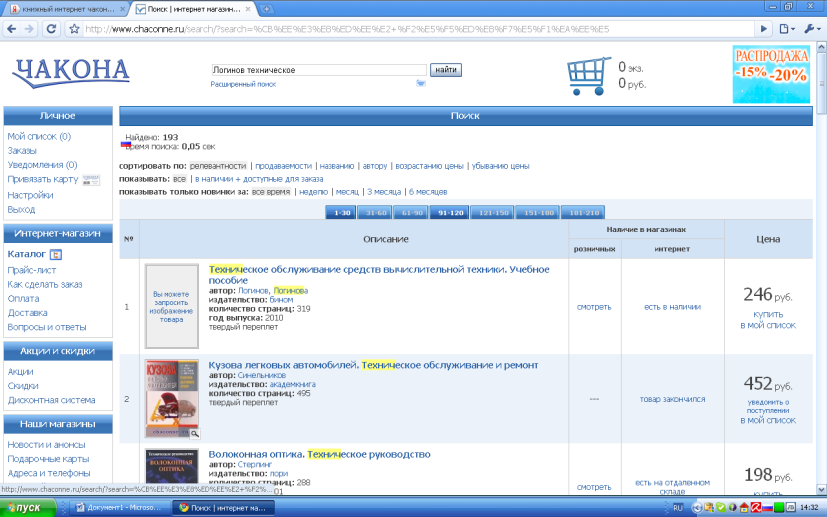827x517 pixels.
Task: Click the Каталог expand icon
Action: coord(55,255)
